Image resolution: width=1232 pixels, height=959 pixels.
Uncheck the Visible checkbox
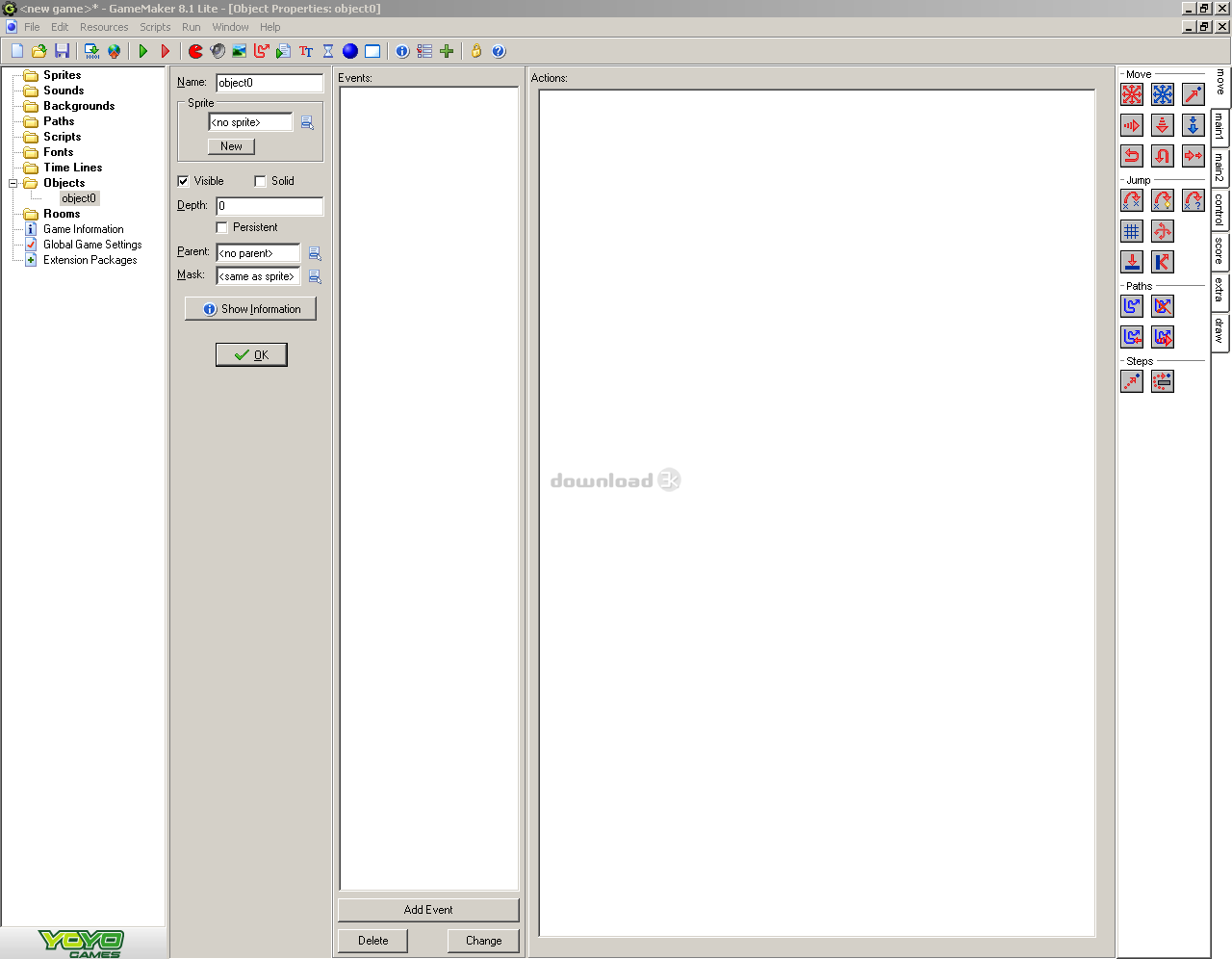(183, 181)
